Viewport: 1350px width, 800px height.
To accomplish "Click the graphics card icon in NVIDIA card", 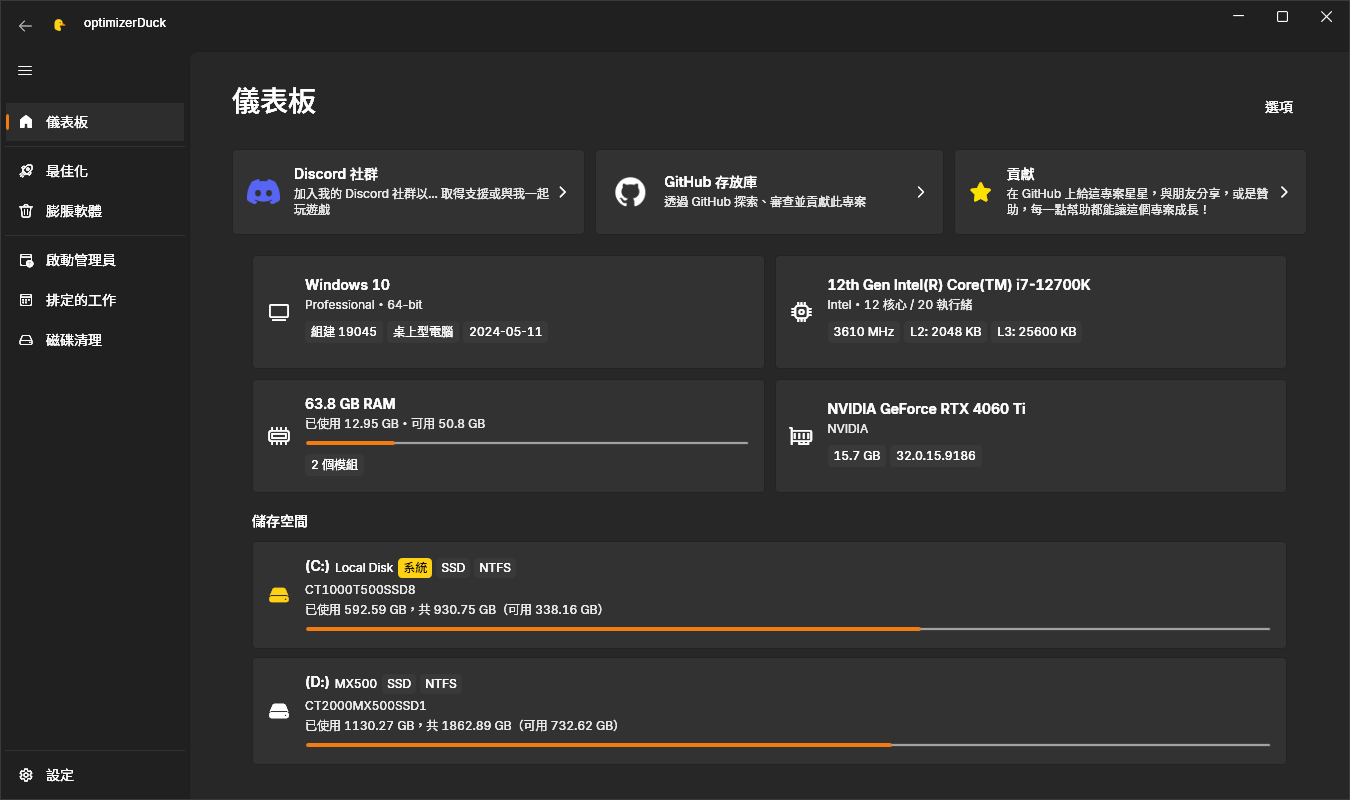I will tap(801, 436).
